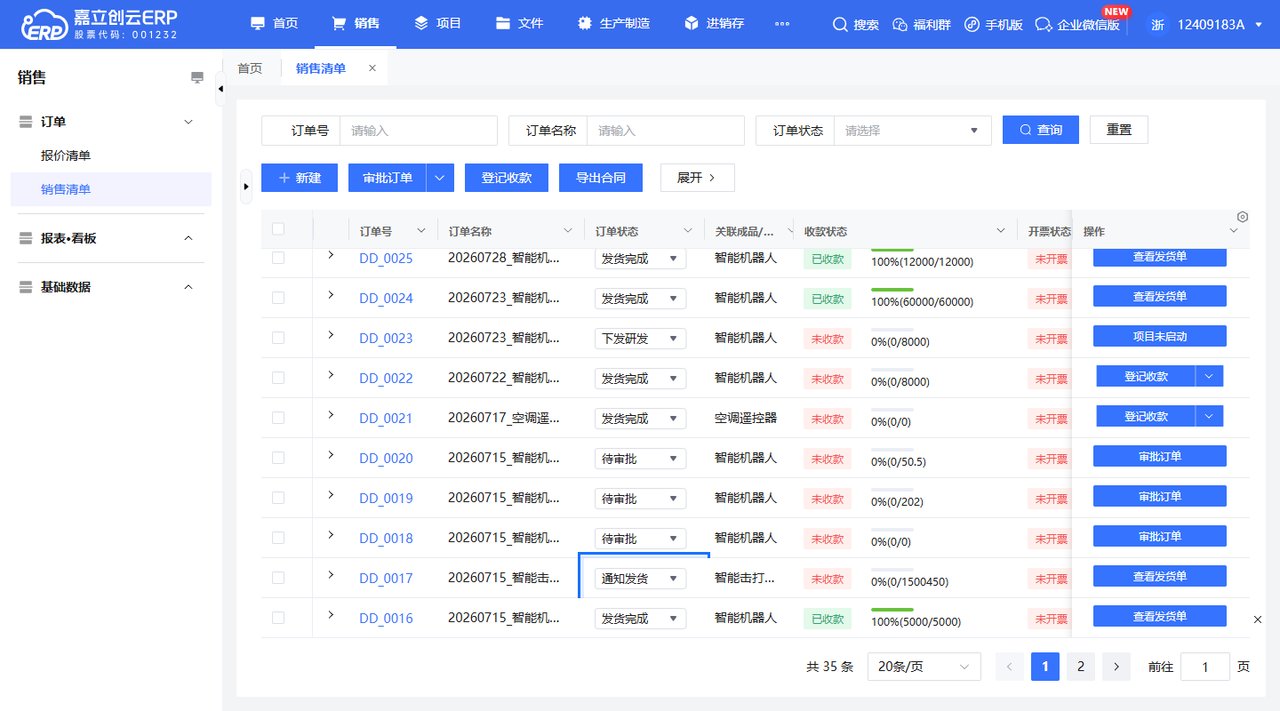
Task: Click the monitor icon beside 销售 sidebar title
Action: click(x=197, y=77)
